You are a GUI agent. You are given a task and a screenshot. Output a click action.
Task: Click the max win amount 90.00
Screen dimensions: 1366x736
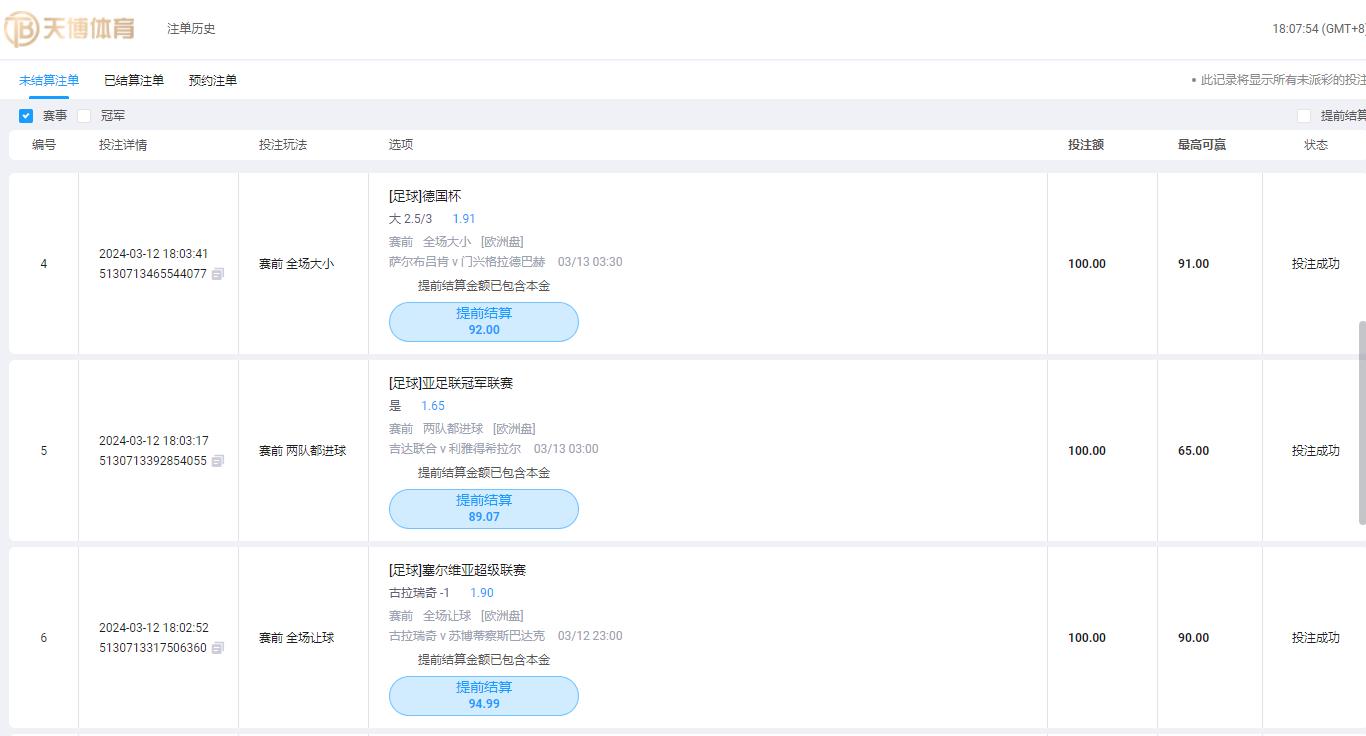click(x=1193, y=638)
